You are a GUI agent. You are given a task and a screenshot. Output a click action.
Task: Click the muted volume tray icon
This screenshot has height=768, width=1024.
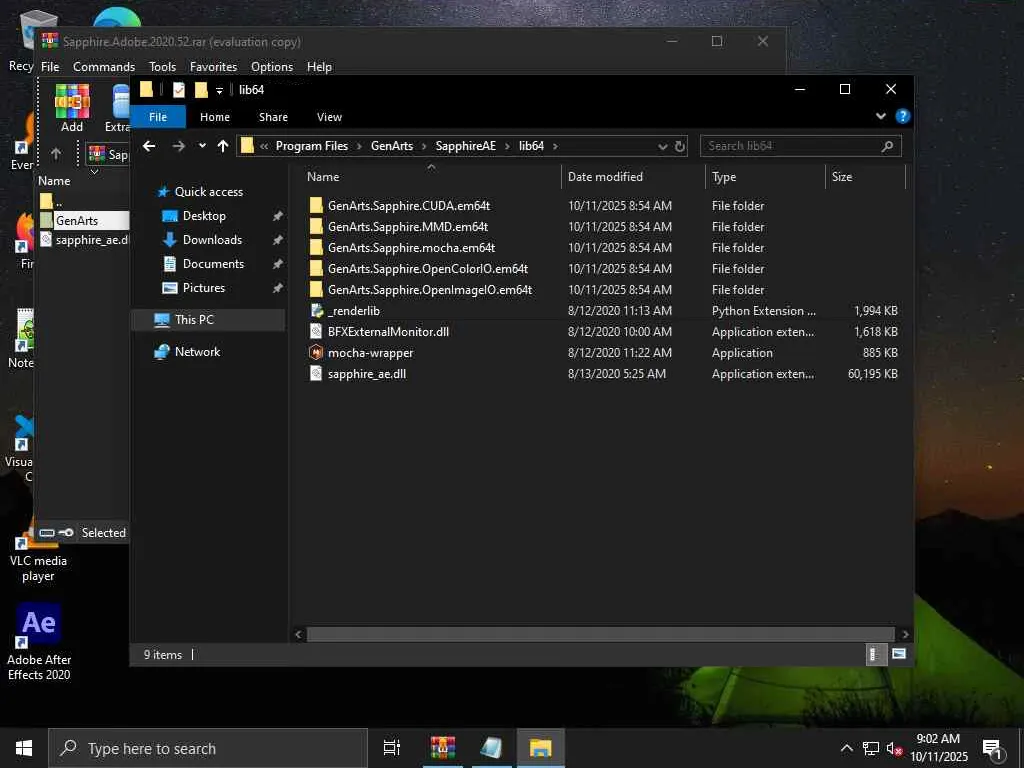[x=894, y=748]
